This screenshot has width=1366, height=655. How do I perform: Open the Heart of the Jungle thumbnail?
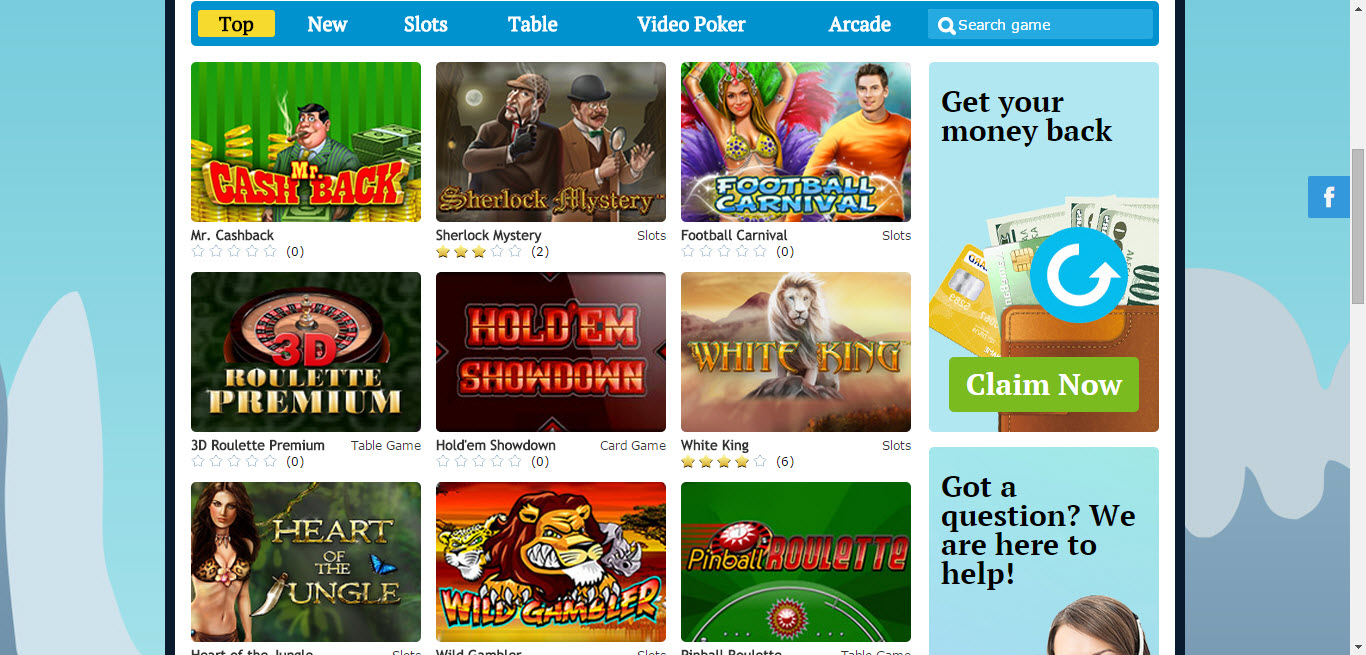tap(306, 562)
